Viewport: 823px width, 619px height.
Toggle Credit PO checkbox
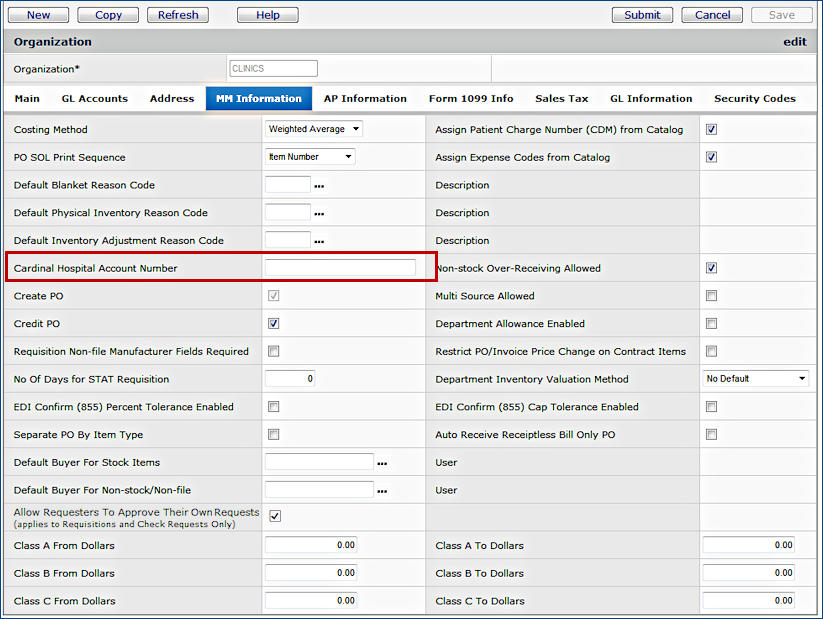pyautogui.click(x=274, y=324)
